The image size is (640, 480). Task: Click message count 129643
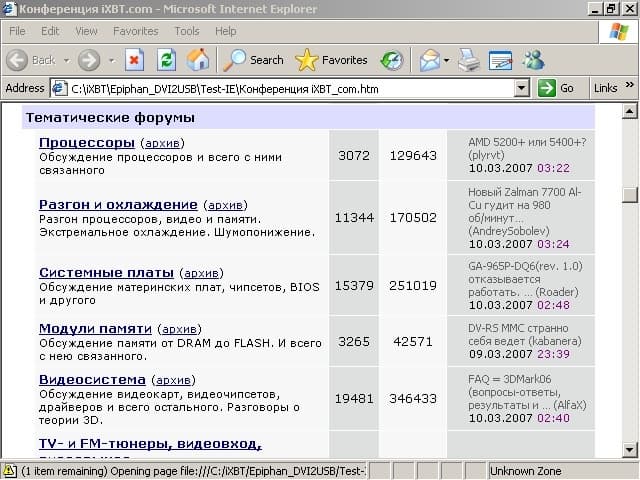click(x=413, y=156)
